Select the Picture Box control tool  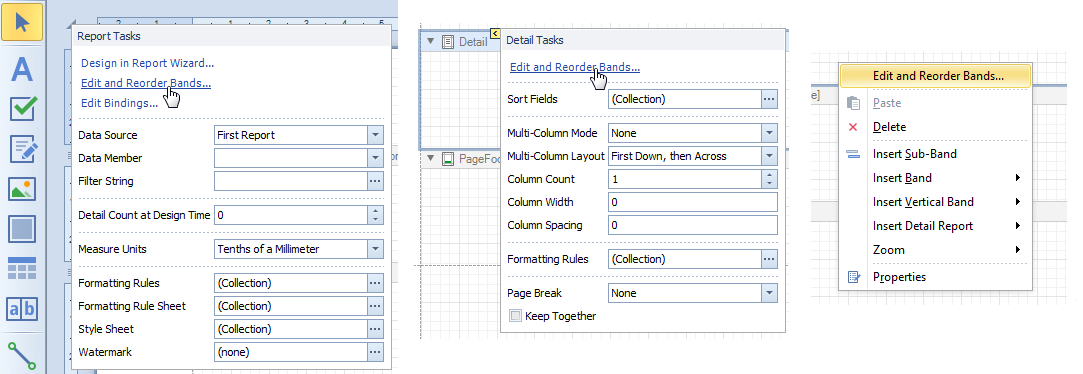22,189
